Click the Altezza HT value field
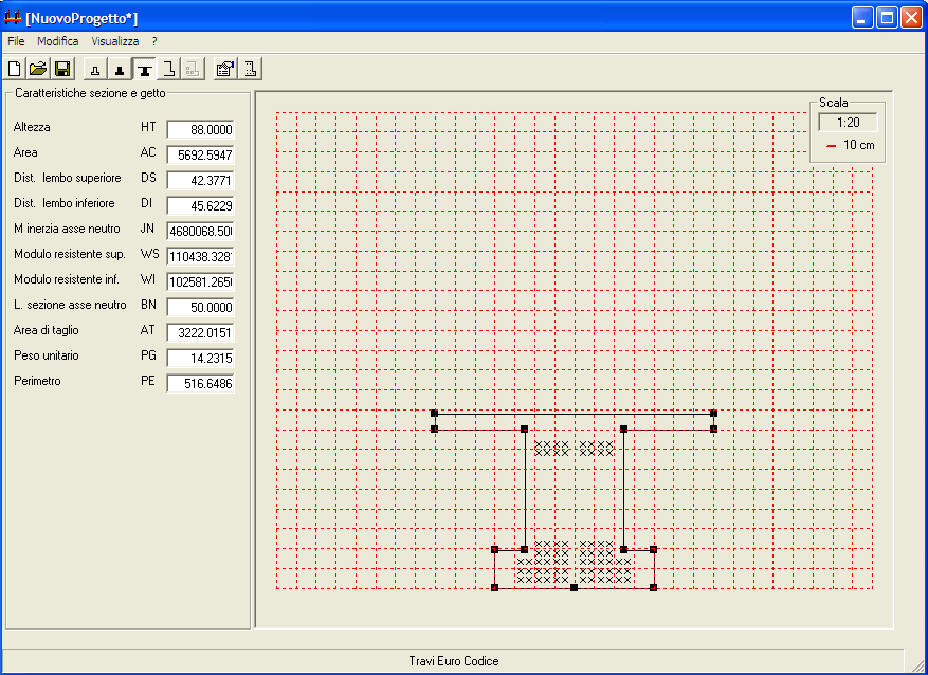928x675 pixels. click(x=200, y=130)
